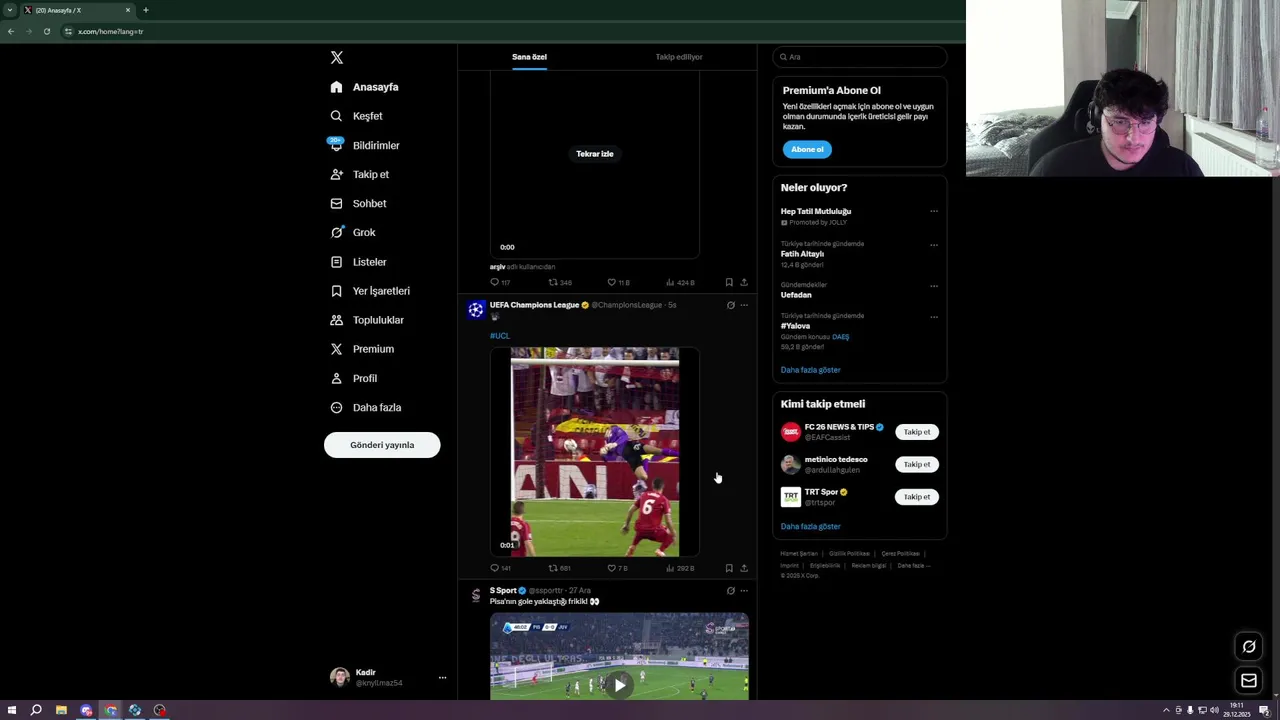Open Takip et in the sidebar
1280x720 pixels.
point(360,174)
